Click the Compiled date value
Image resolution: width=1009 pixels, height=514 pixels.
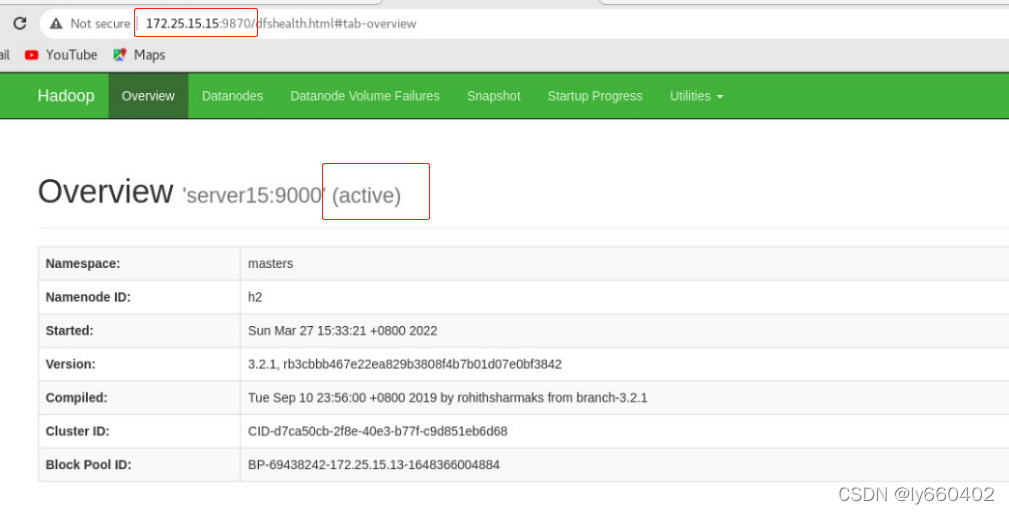[447, 398]
